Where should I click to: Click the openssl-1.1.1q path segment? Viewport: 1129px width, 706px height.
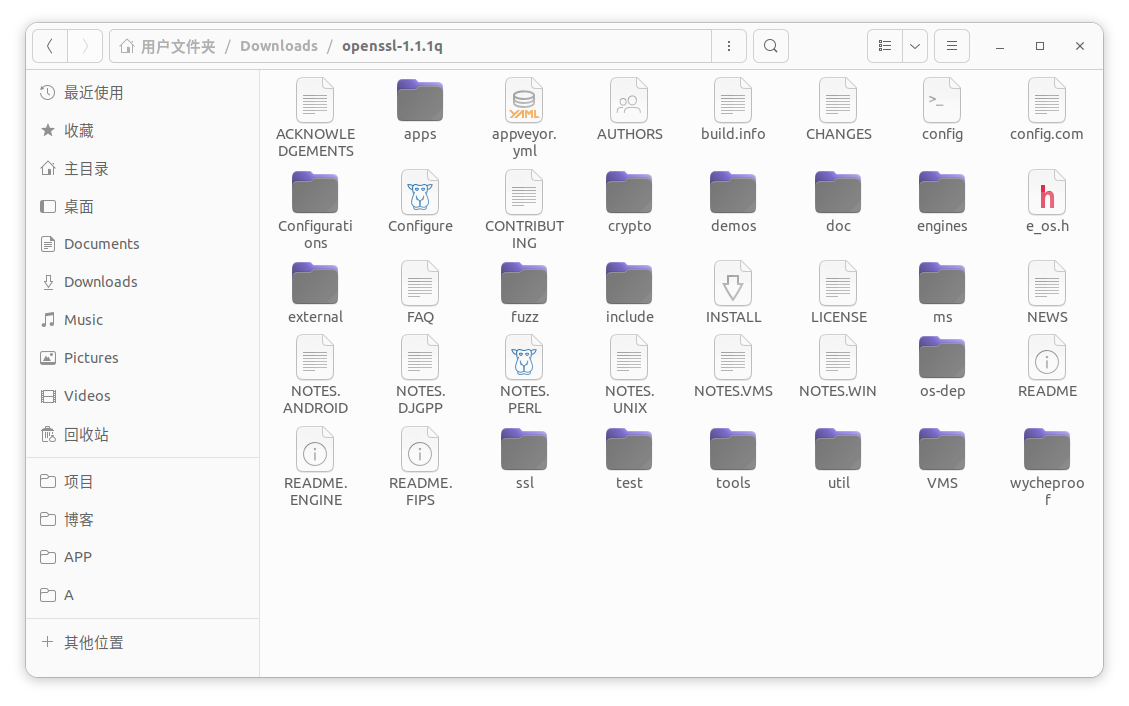click(x=392, y=46)
